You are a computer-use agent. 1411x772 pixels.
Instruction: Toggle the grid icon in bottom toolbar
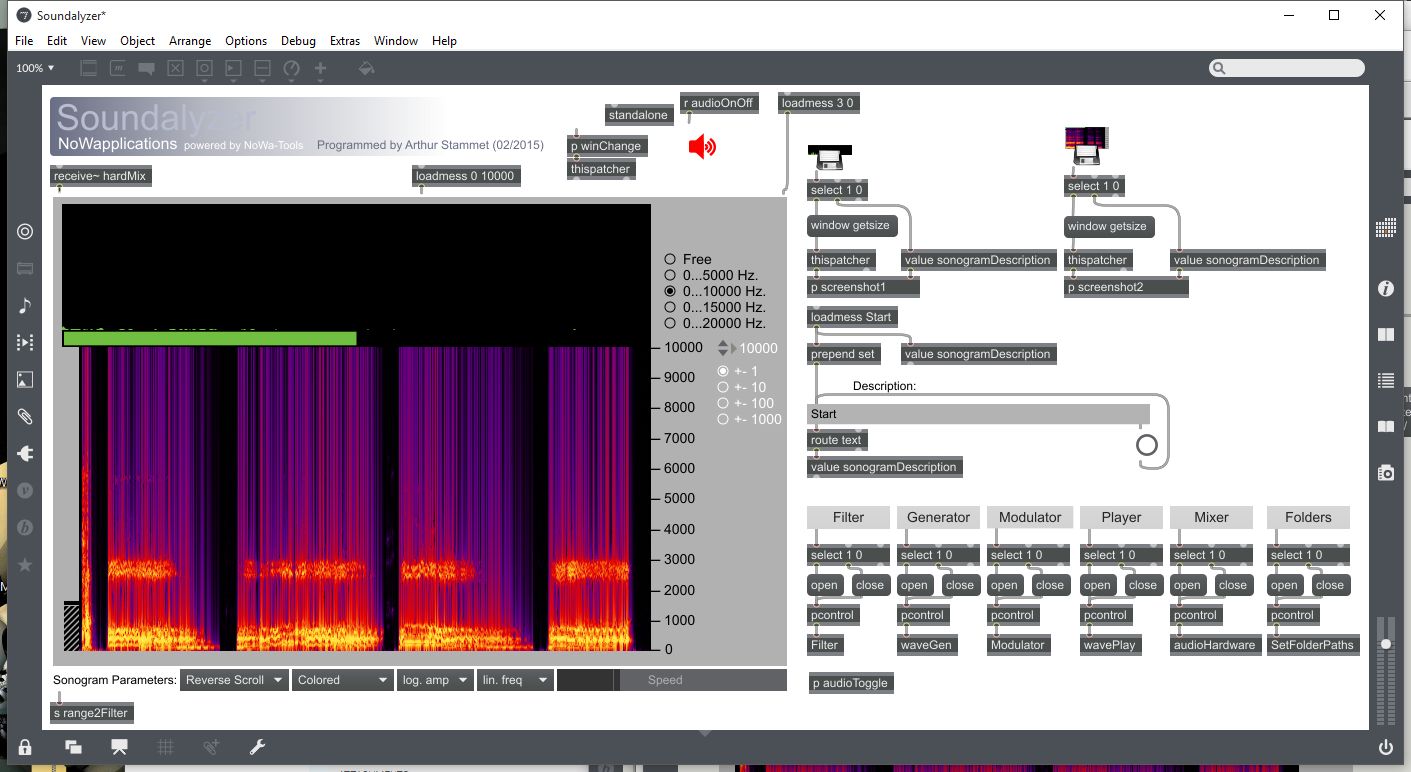click(166, 747)
